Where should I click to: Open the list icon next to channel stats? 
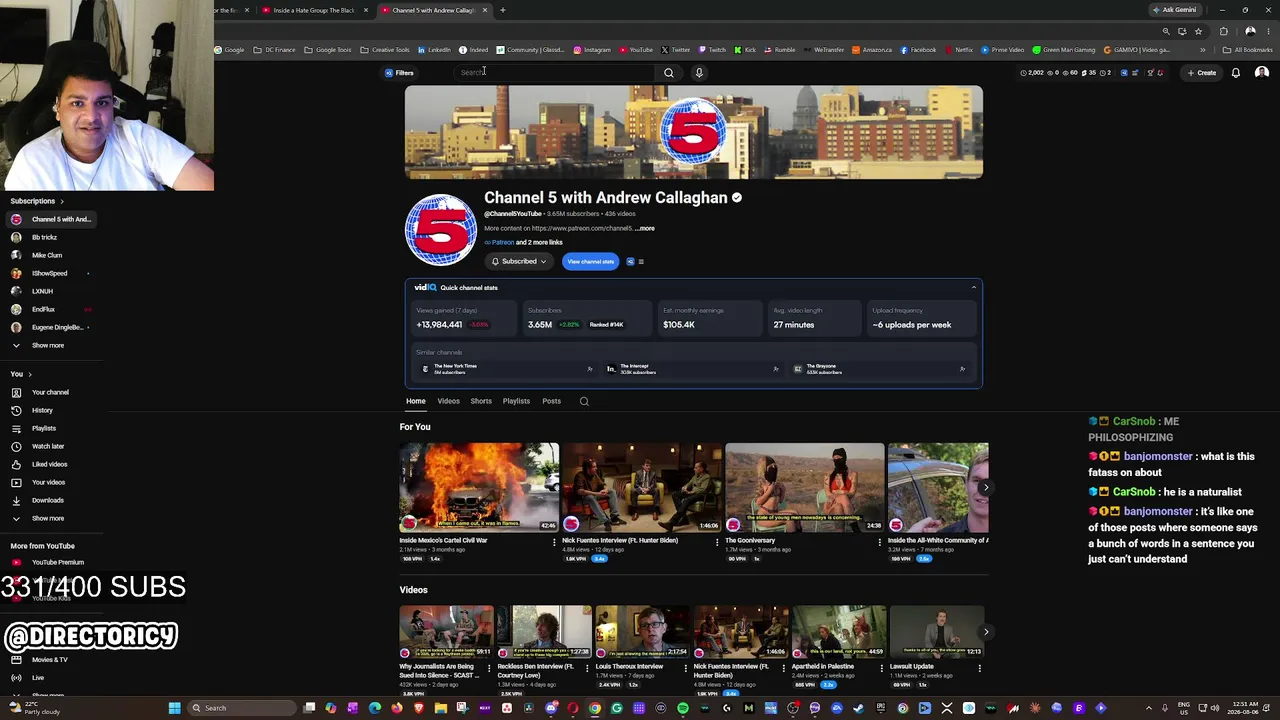pos(641,261)
